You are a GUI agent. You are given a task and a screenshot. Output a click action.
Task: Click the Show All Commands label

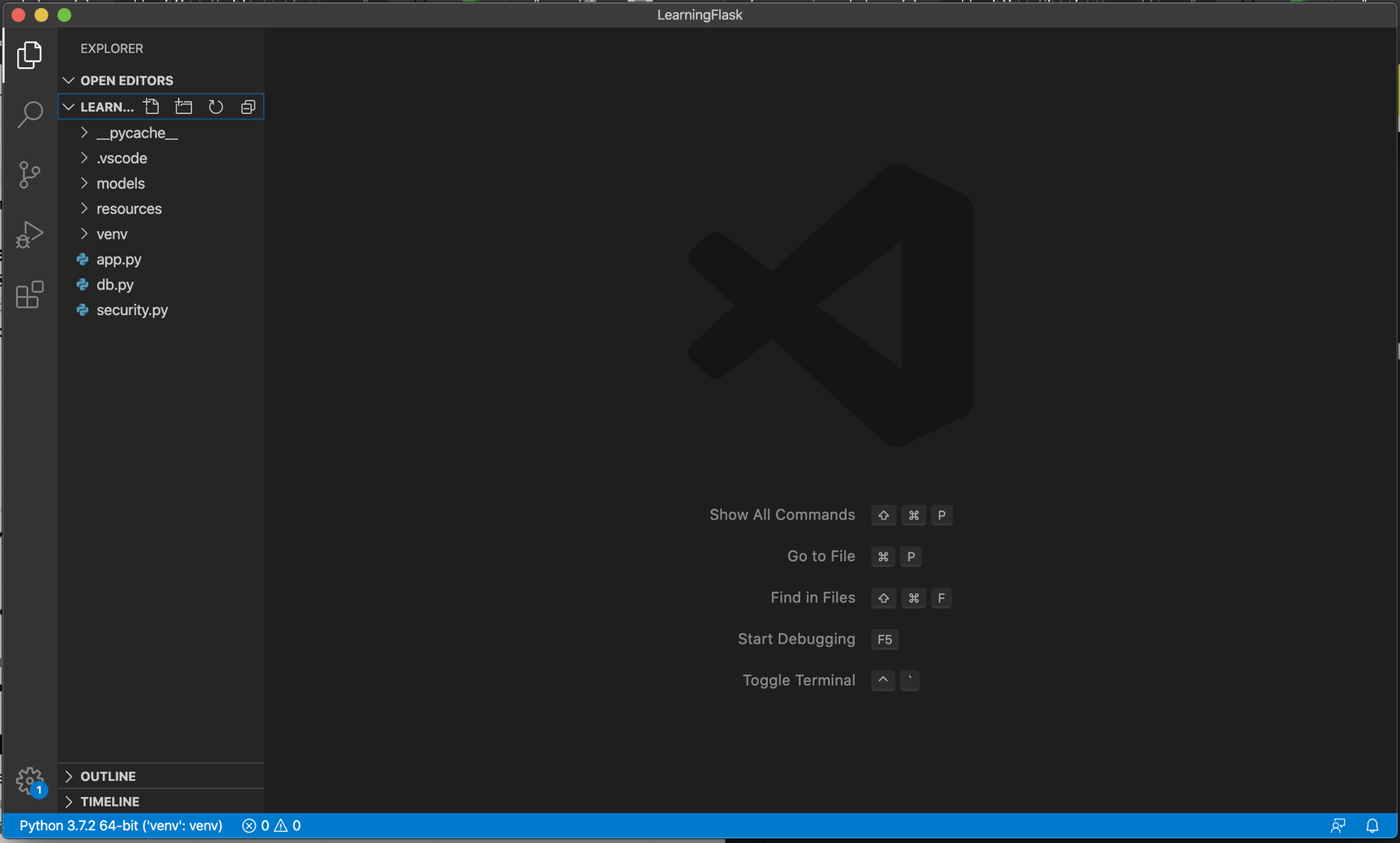(x=782, y=515)
